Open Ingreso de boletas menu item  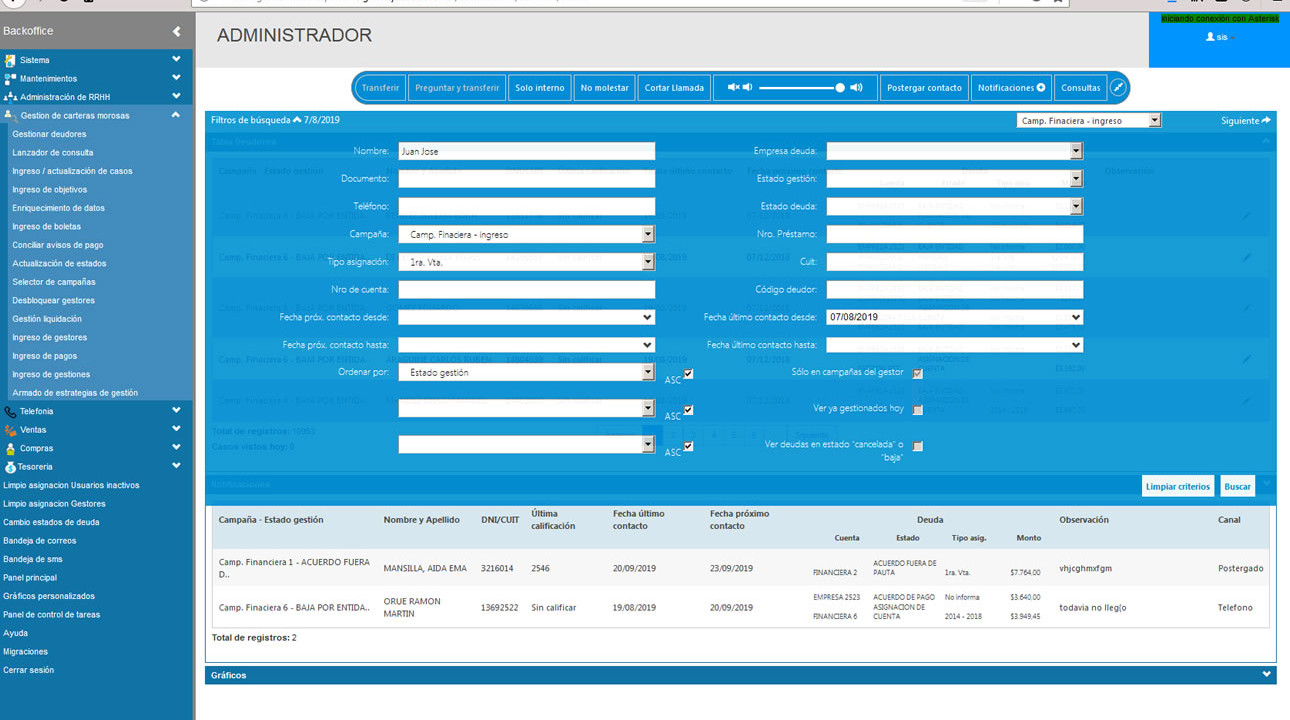click(47, 226)
